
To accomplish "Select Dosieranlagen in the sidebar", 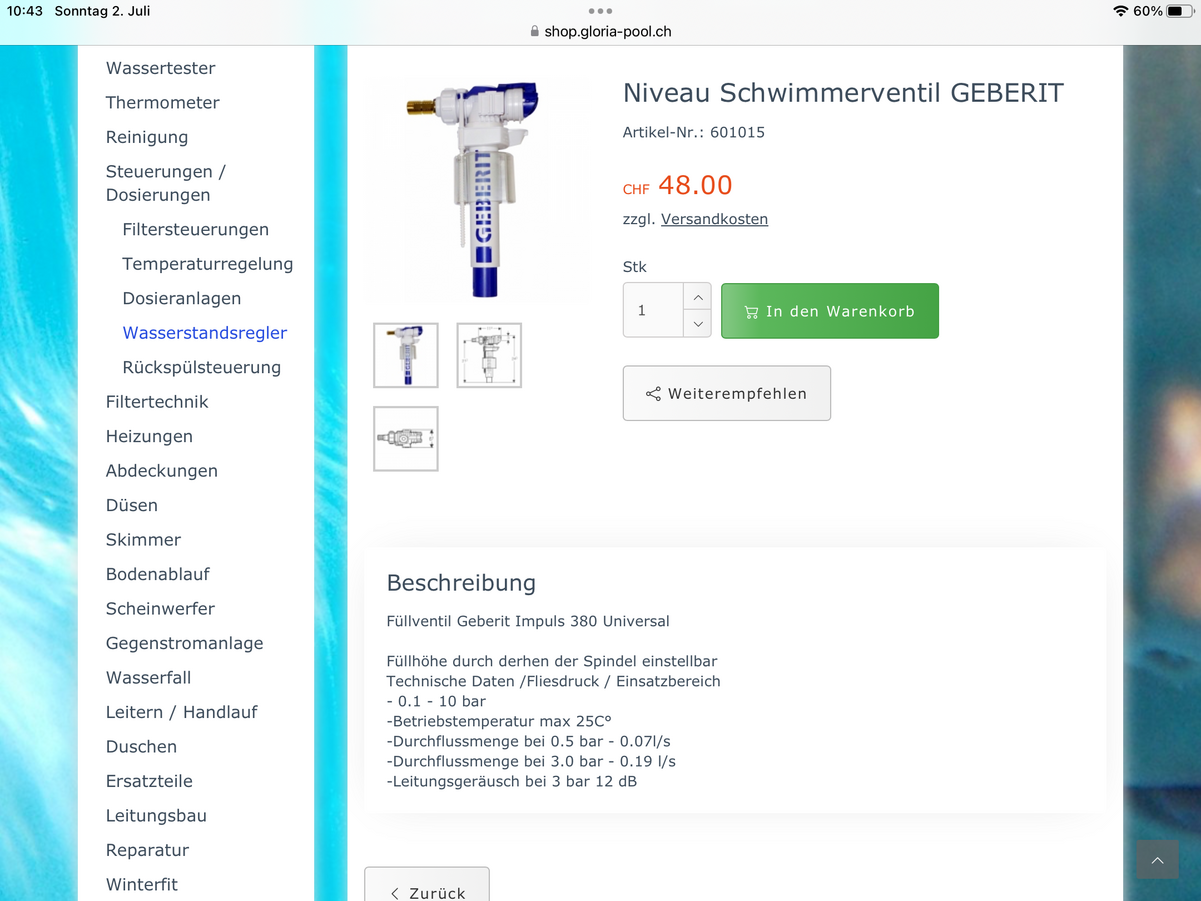I will click(182, 298).
